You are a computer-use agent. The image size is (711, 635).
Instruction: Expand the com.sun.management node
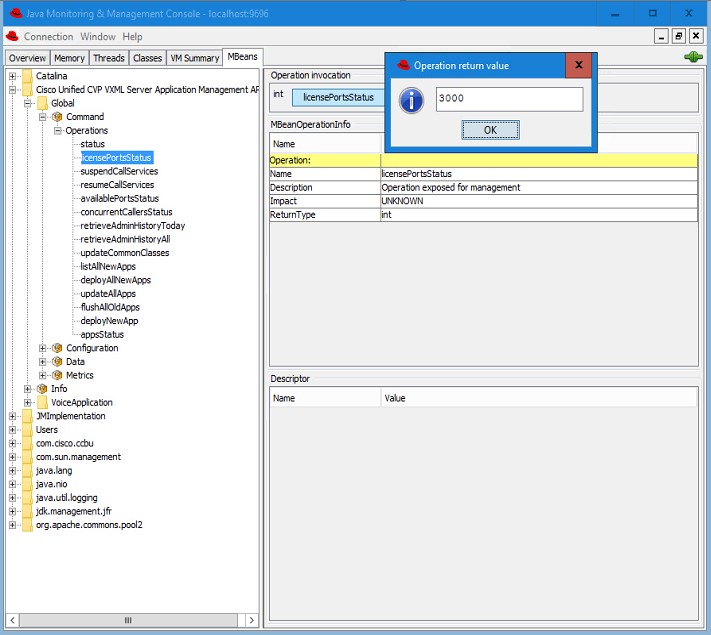click(12, 457)
